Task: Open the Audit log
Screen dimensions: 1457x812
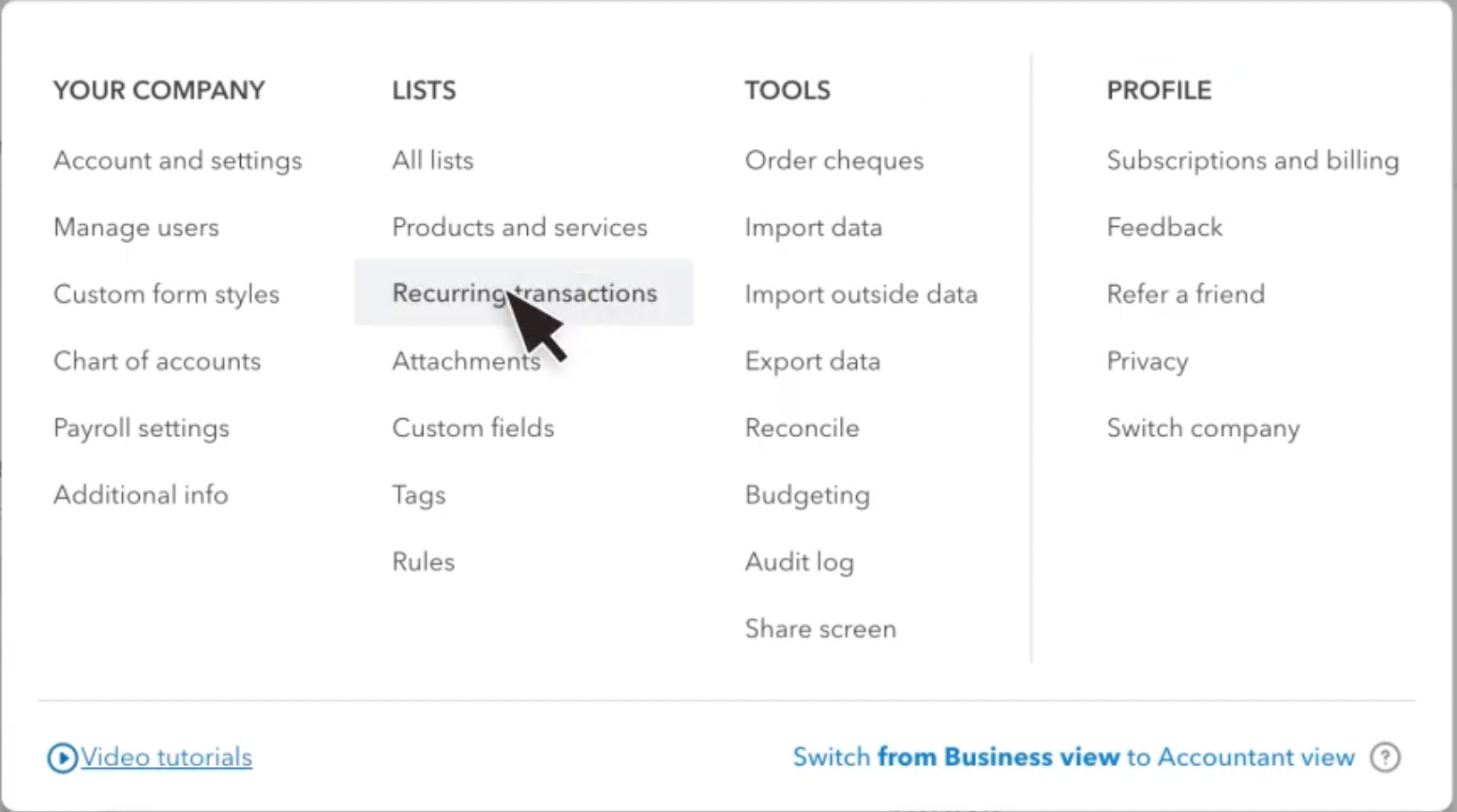Action: tap(799, 561)
